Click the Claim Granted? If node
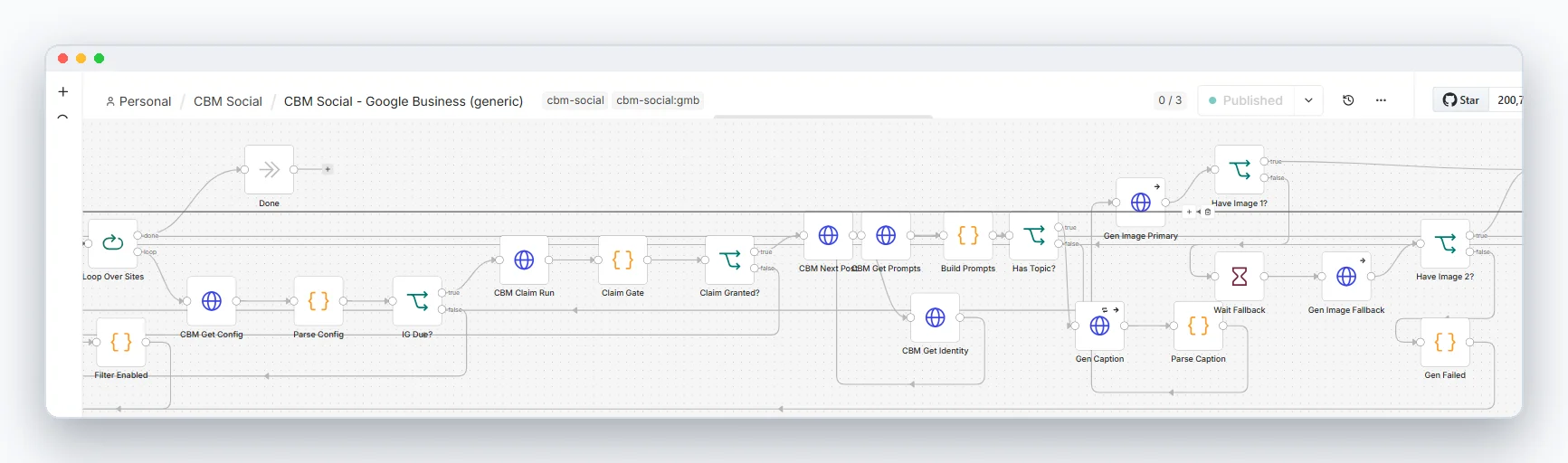 [x=729, y=260]
